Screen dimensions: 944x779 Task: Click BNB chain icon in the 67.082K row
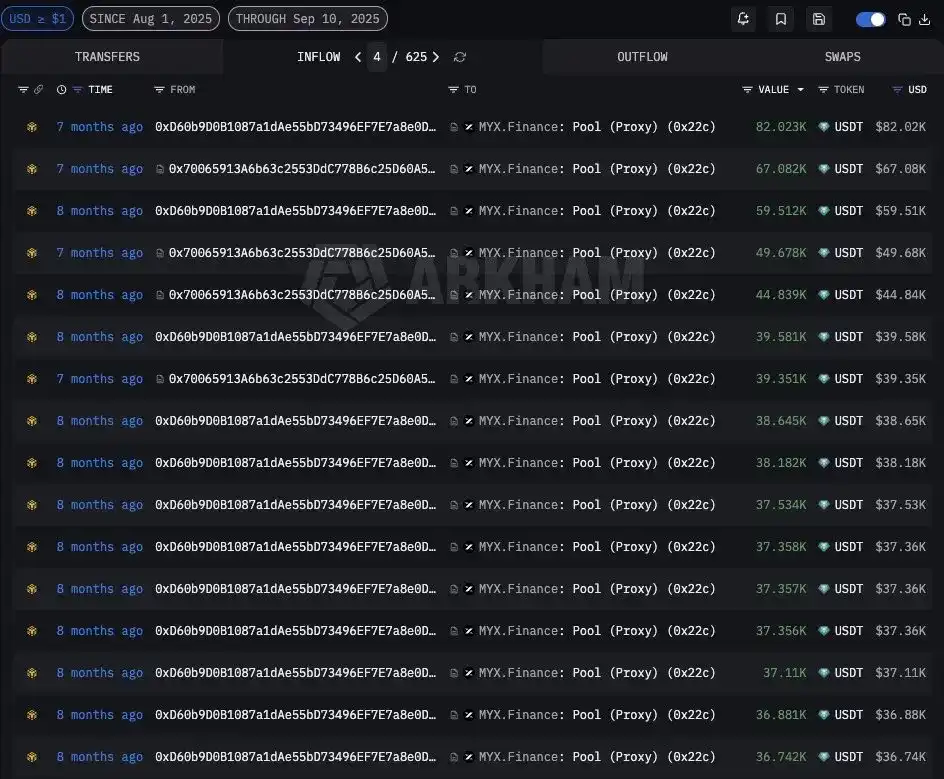pos(32,169)
